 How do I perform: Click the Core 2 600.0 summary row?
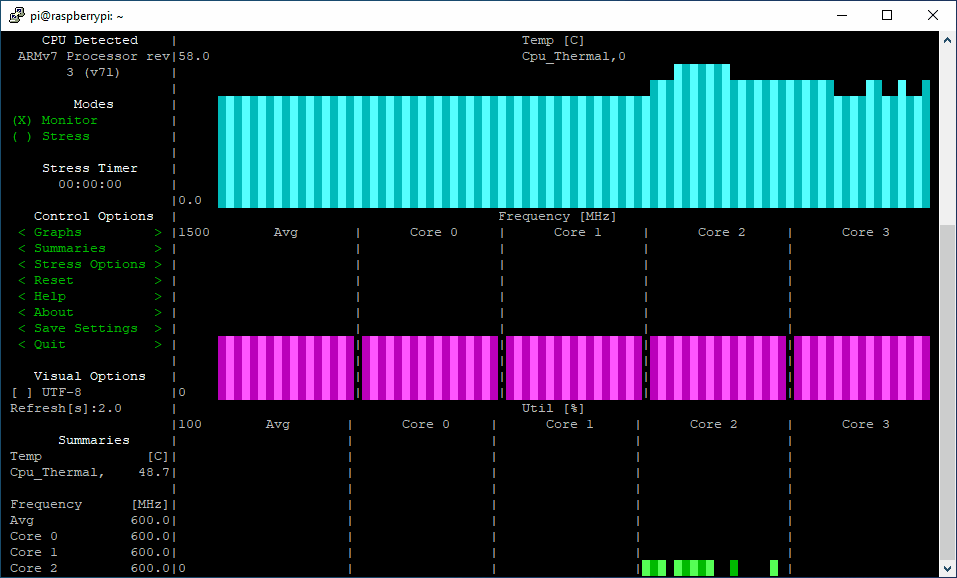[90, 568]
